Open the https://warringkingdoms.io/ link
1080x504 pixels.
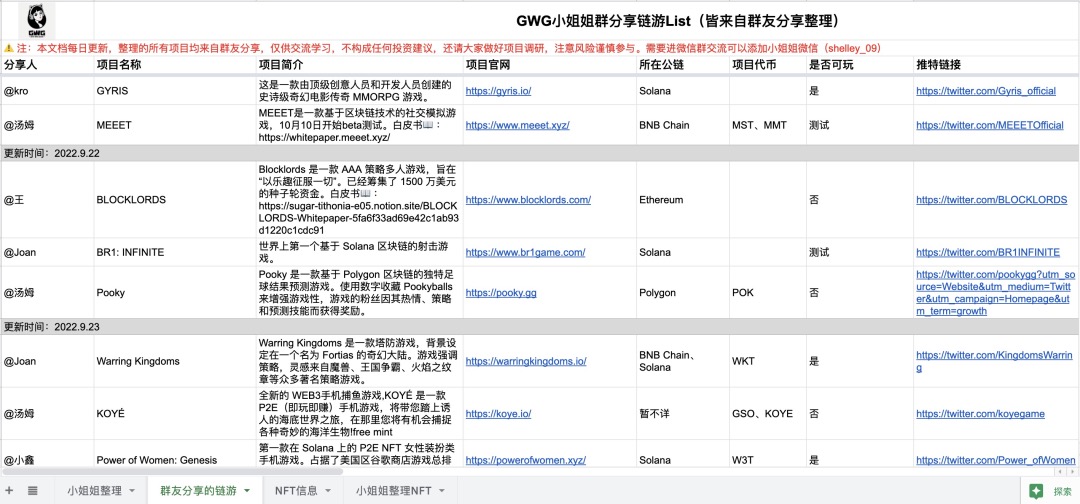[x=526, y=361]
